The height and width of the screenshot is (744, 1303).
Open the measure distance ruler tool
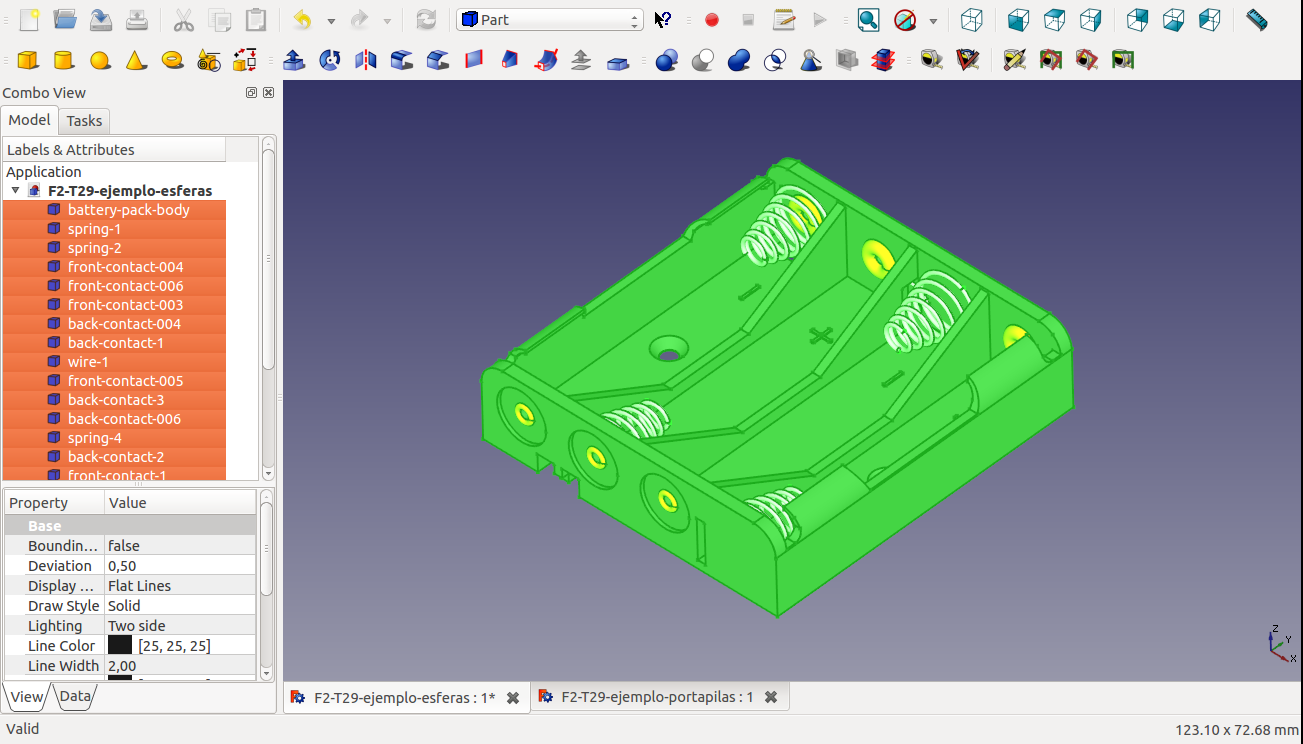point(1256,20)
